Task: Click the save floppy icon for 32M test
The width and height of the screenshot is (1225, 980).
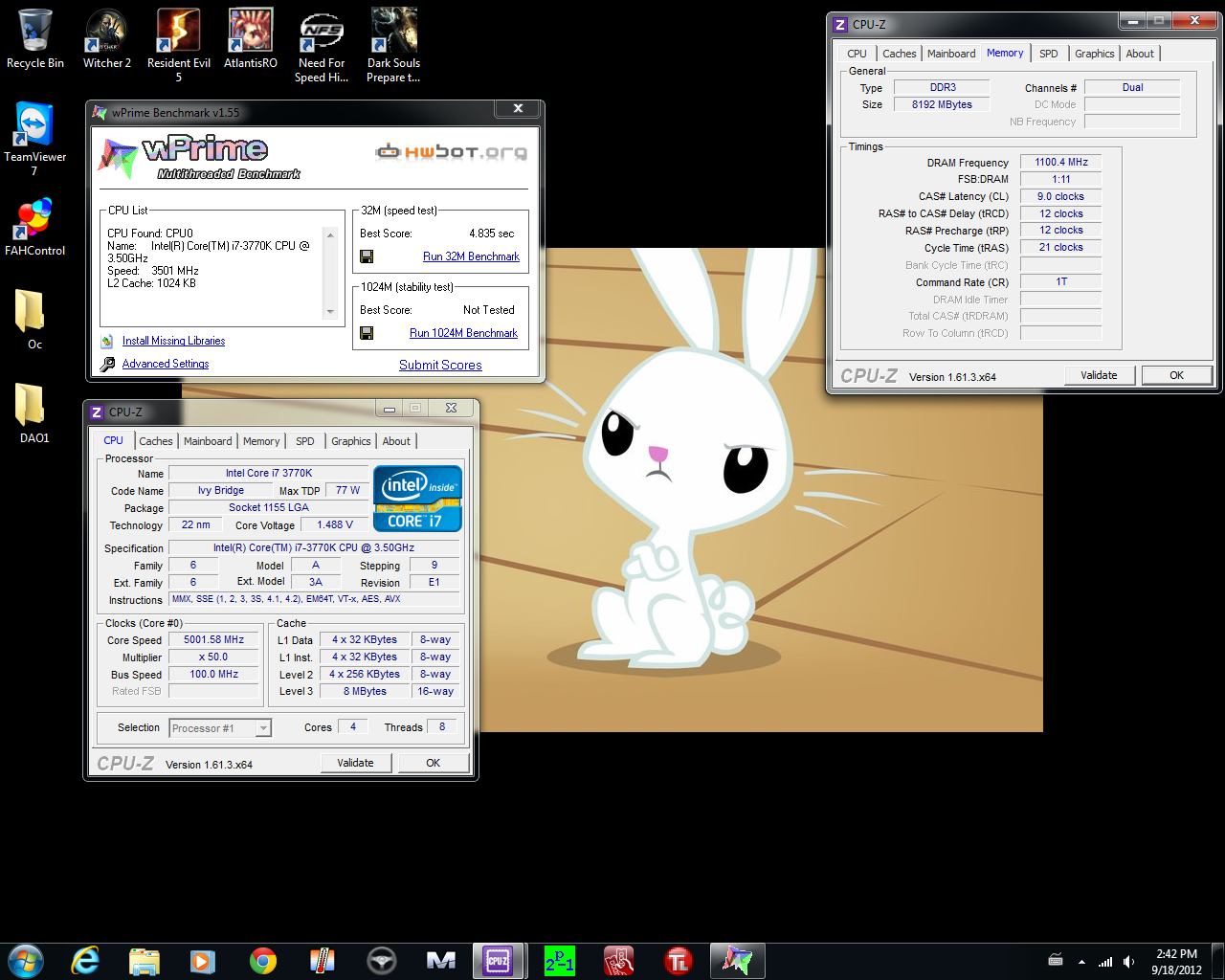Action: [x=367, y=256]
